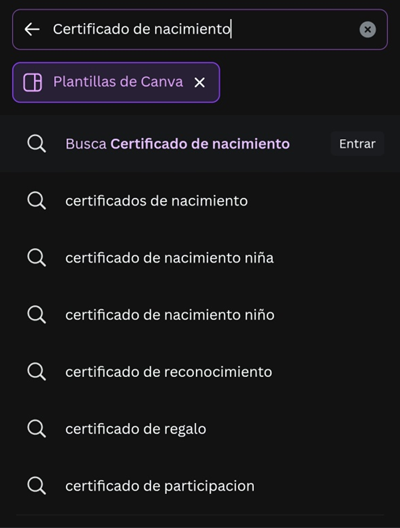Click magnifier beside Busca Certificado de nacimiento
Viewport: 400px width, 528px height.
pyautogui.click(x=36, y=144)
